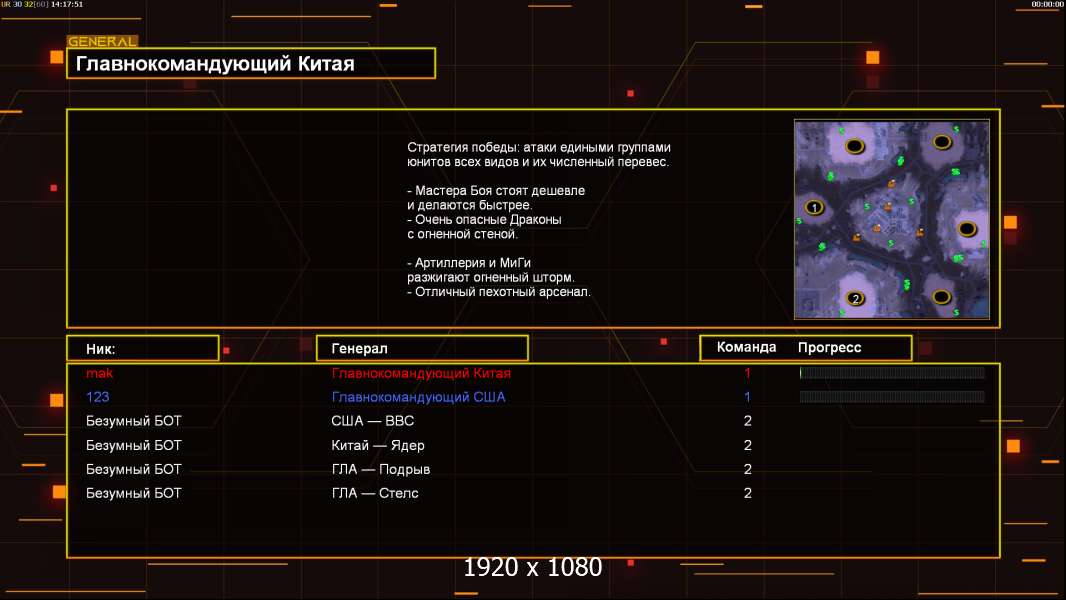Click the 'Стратегия победы' description line
1066x600 pixels.
click(539, 147)
